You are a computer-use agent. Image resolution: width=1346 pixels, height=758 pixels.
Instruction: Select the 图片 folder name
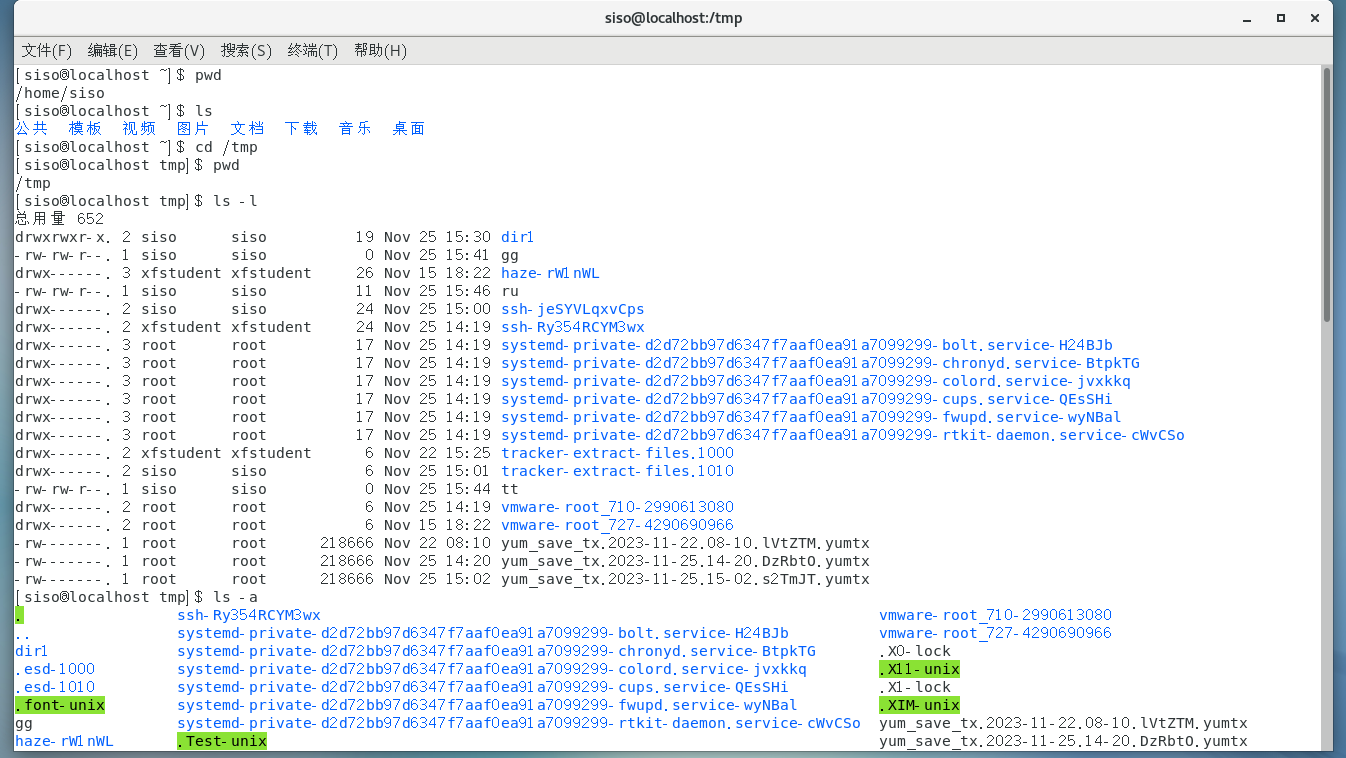[x=194, y=129]
